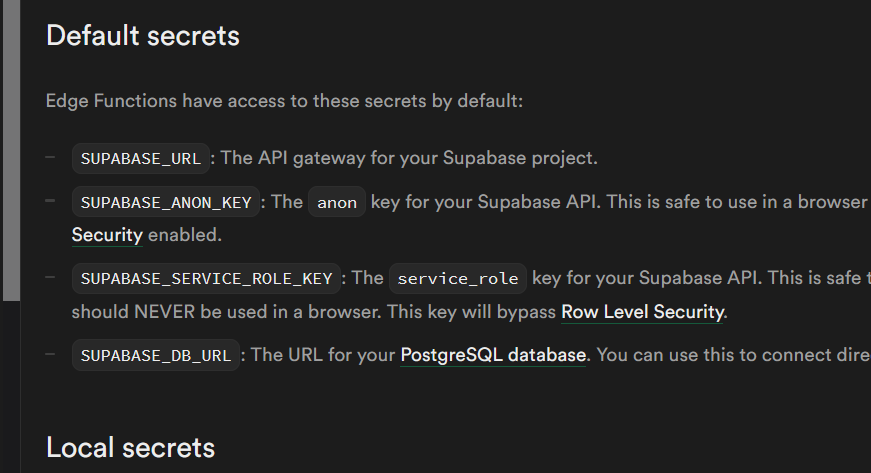Click the SUPABASE_SERVICE_ROLE_KEY code label
The height and width of the screenshot is (473, 871).
point(206,278)
